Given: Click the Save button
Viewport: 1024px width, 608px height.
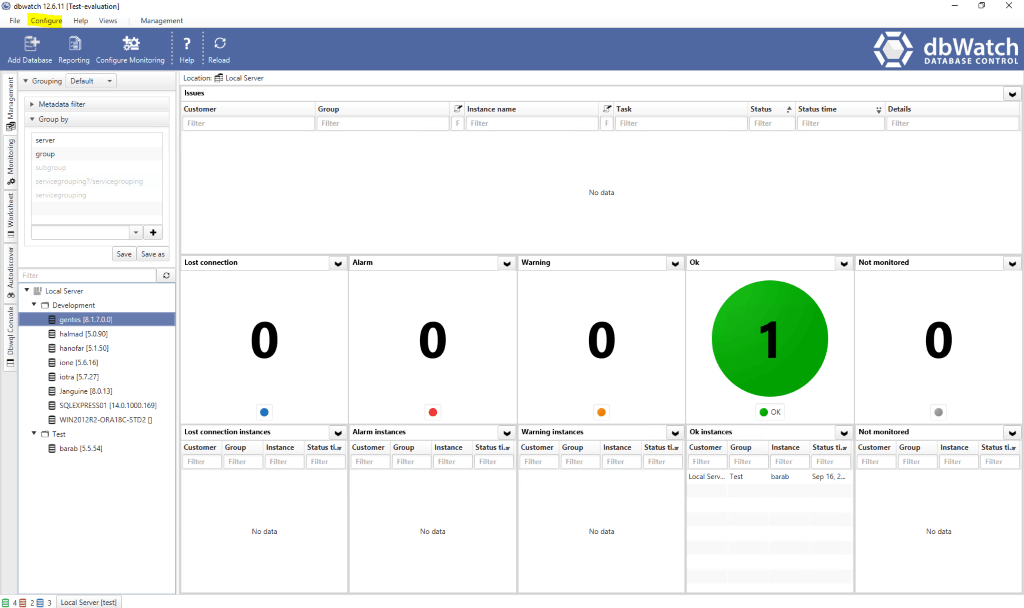Looking at the screenshot, I should (x=124, y=254).
